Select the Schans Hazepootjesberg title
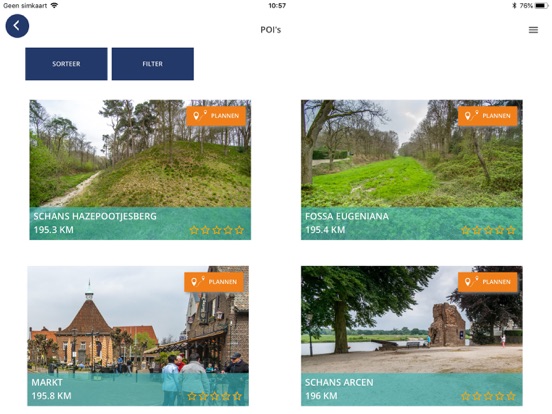The width and height of the screenshot is (552, 414). coord(95,216)
